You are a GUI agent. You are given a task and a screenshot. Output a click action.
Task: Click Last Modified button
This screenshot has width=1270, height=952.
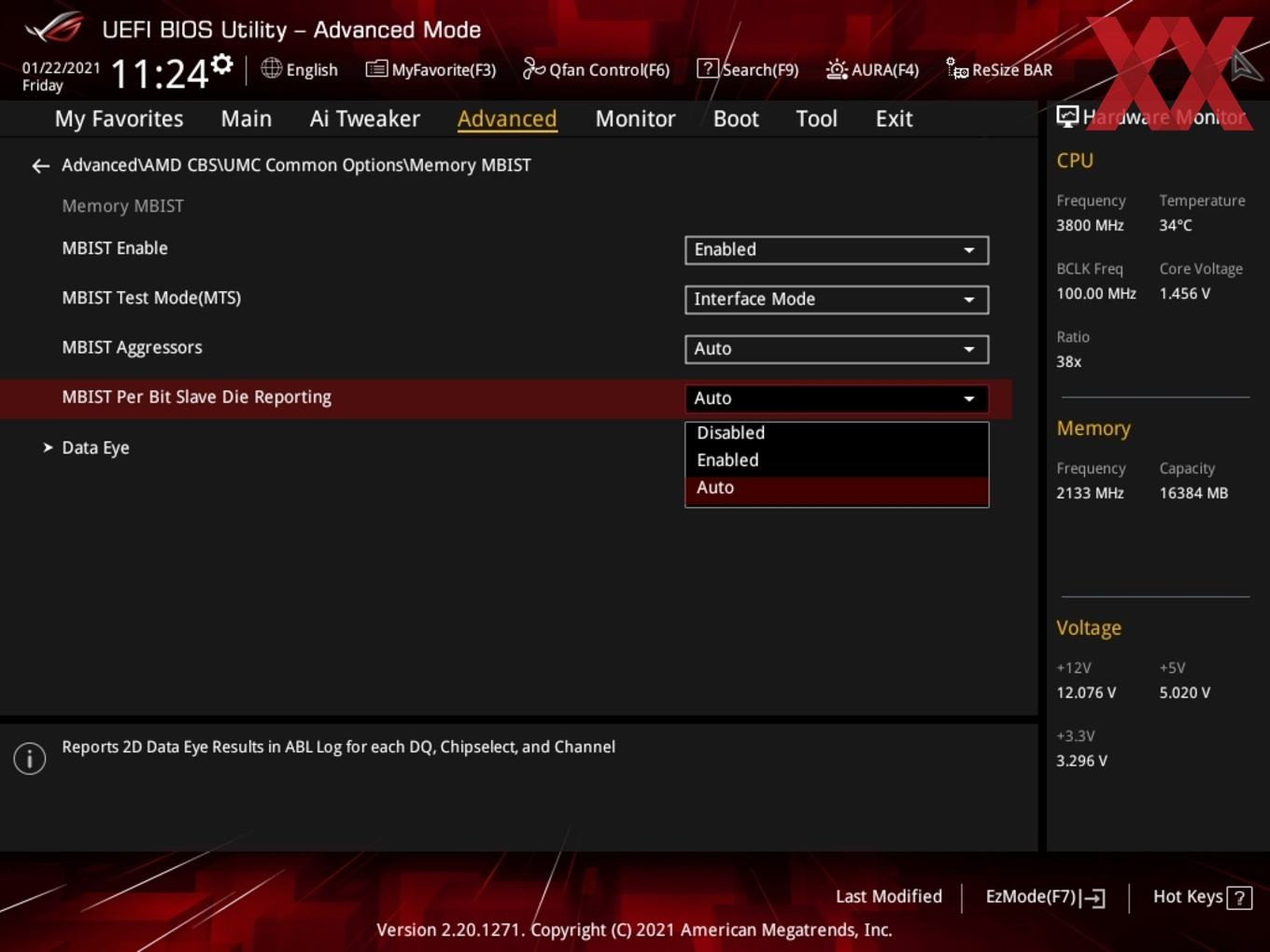(x=889, y=897)
